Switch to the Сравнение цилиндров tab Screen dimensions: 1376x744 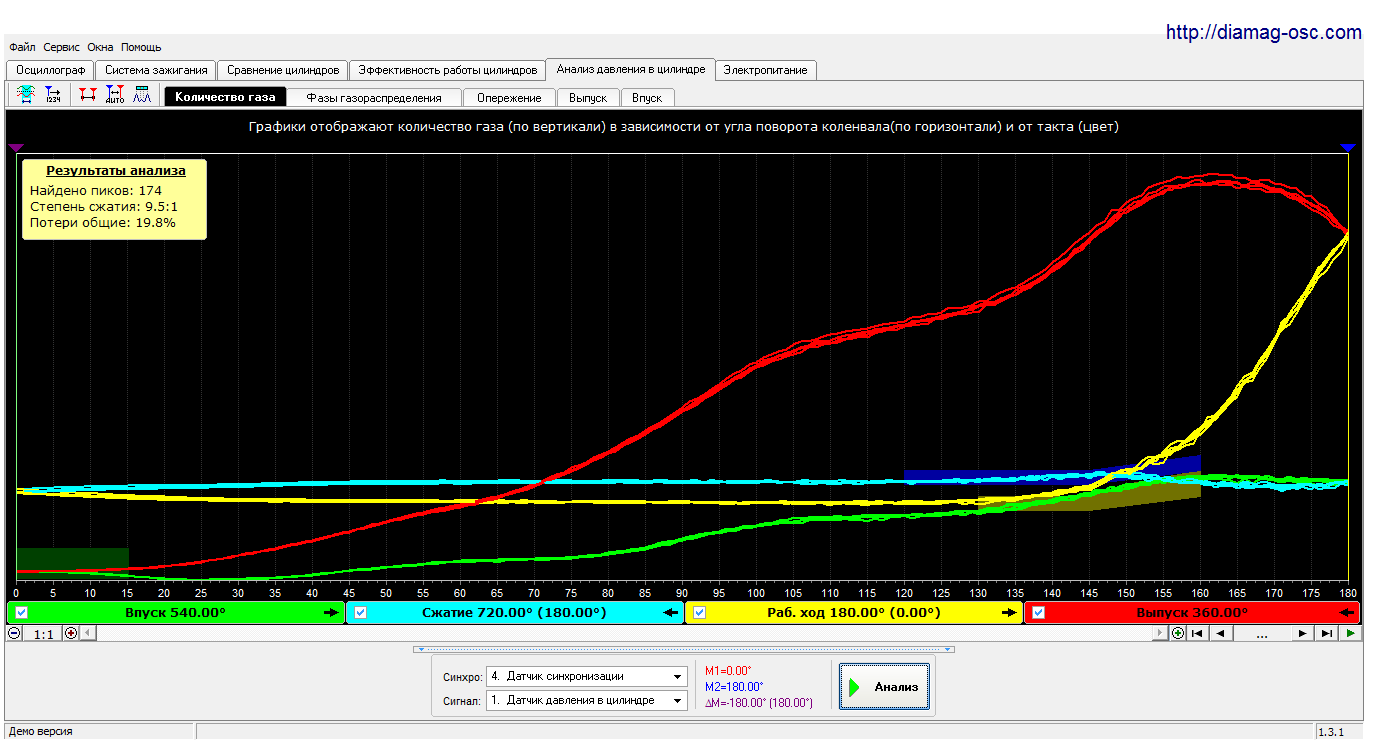(x=284, y=70)
